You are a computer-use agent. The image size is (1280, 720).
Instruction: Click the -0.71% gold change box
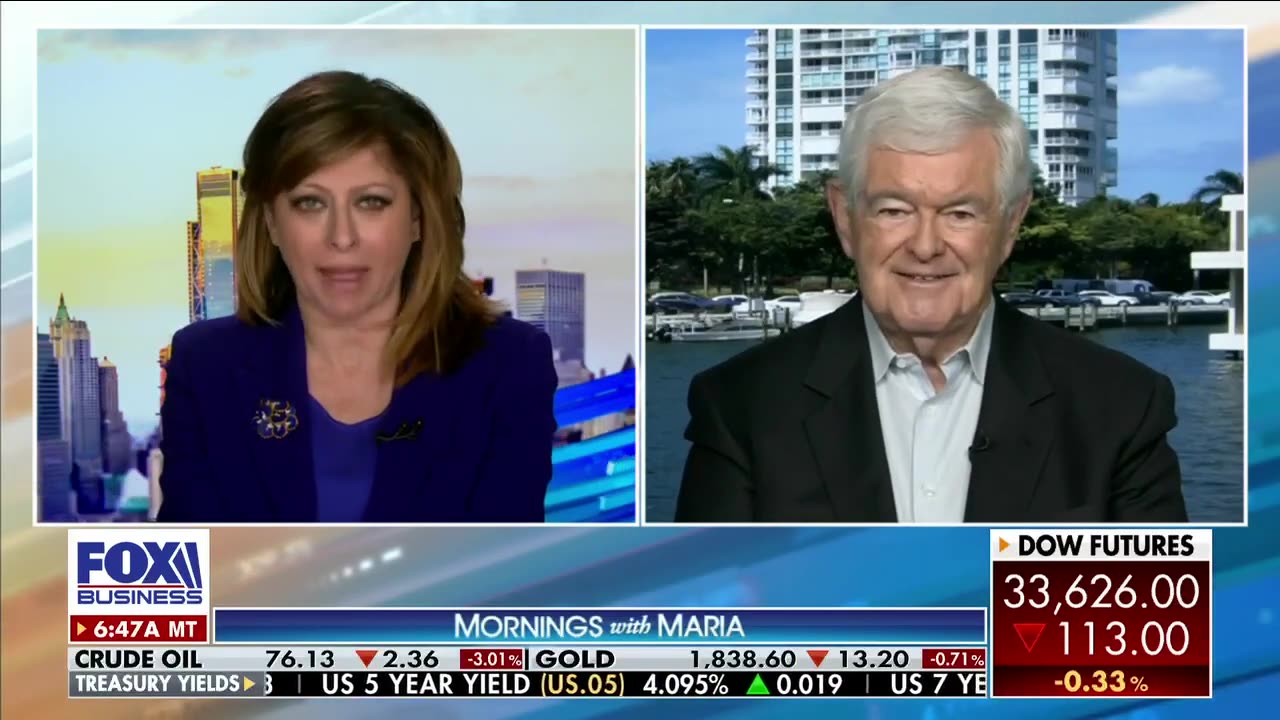954,659
